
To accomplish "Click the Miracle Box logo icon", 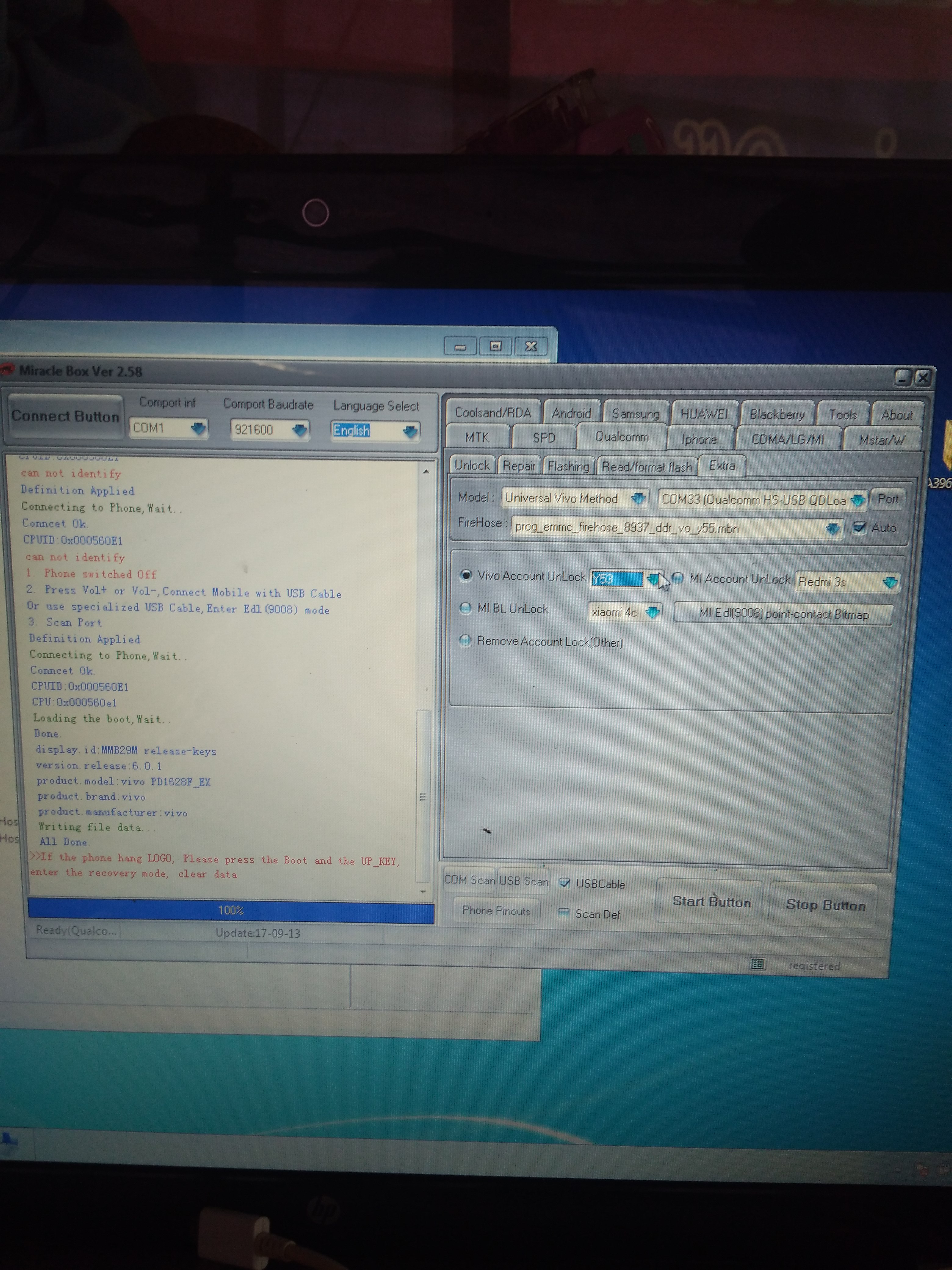I will tap(7, 370).
